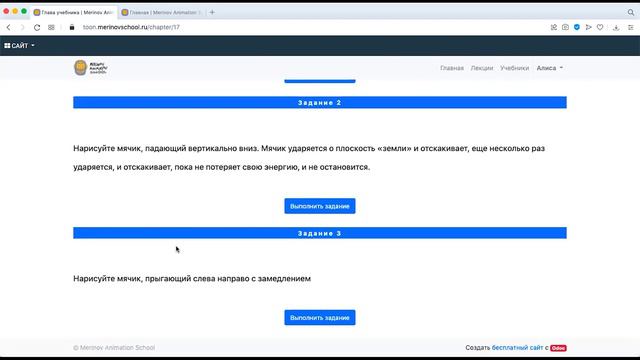
Task: Click the Задание 2 blue header bar
Action: click(320, 102)
